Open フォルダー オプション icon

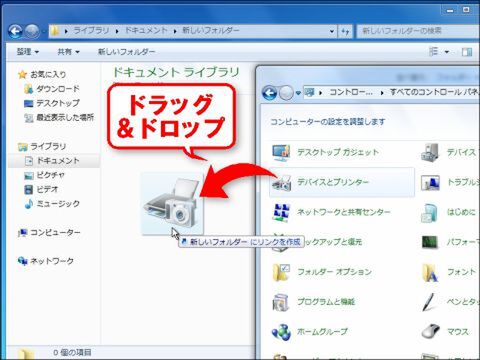coord(281,272)
